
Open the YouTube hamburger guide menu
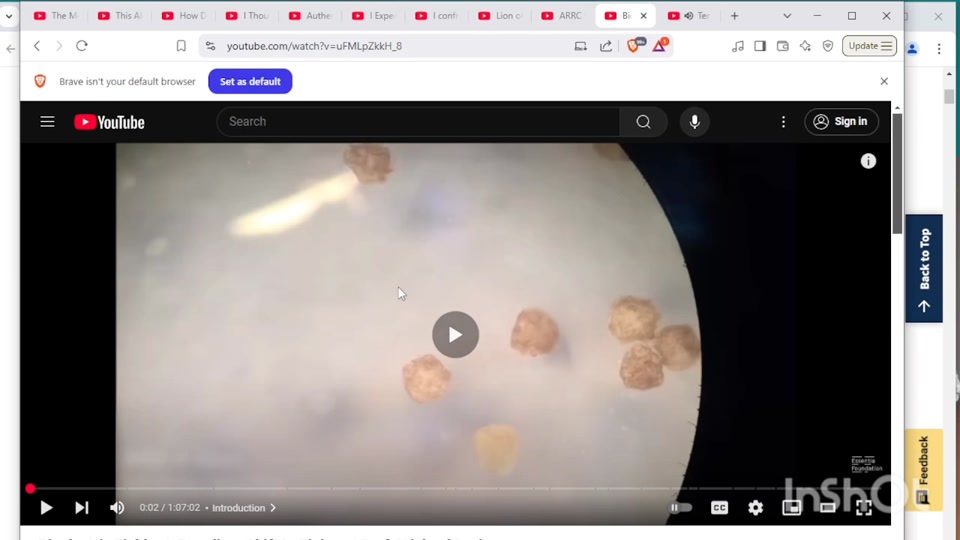pos(47,122)
